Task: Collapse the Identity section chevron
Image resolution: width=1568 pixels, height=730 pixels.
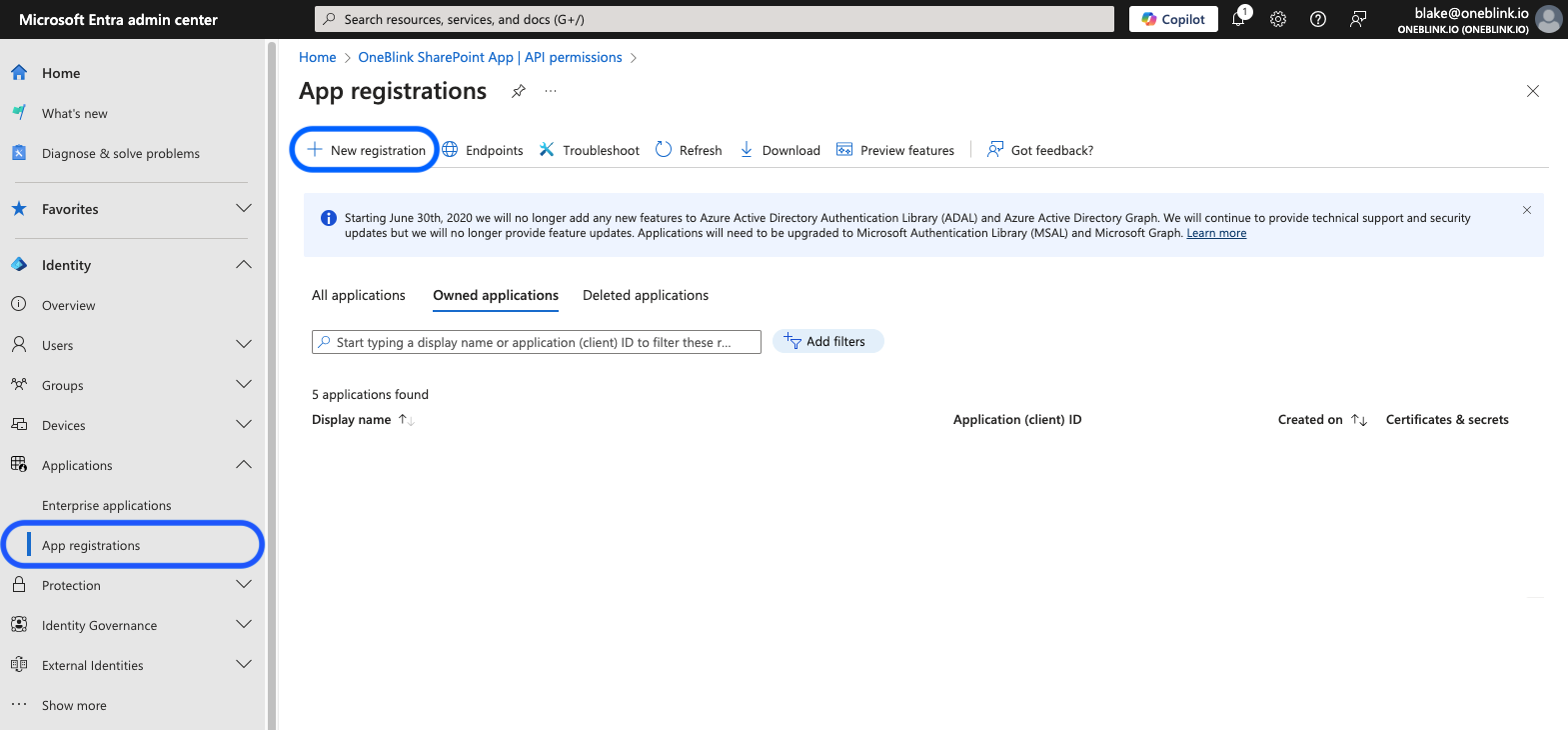Action: click(x=243, y=265)
